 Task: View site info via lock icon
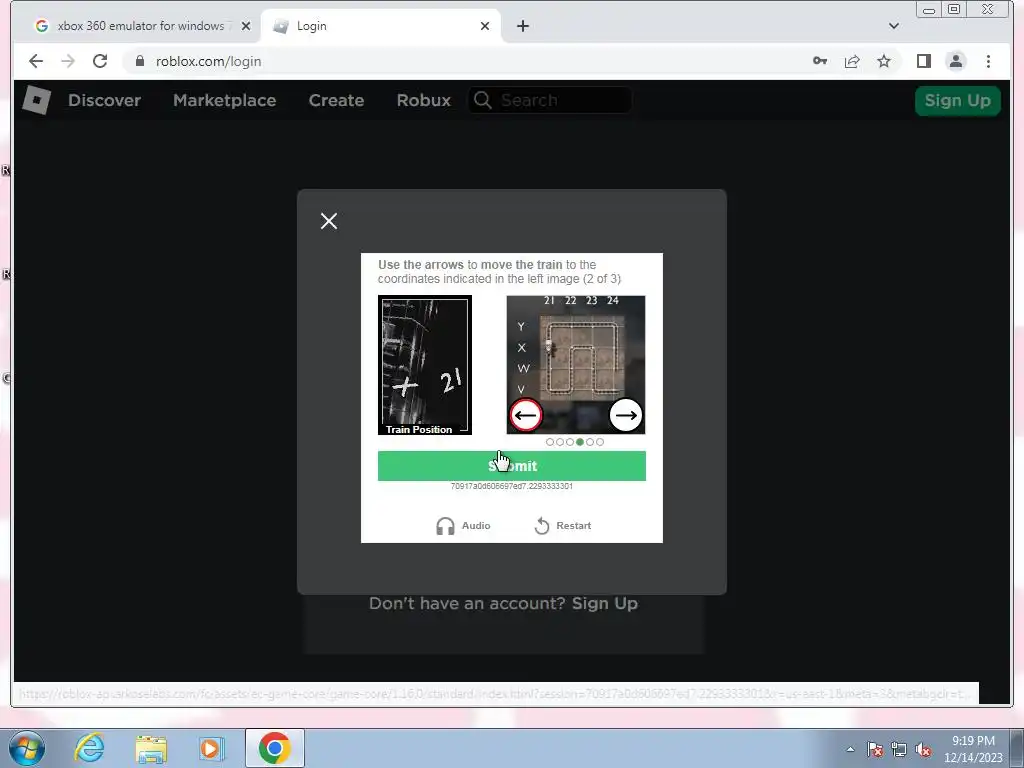click(140, 61)
